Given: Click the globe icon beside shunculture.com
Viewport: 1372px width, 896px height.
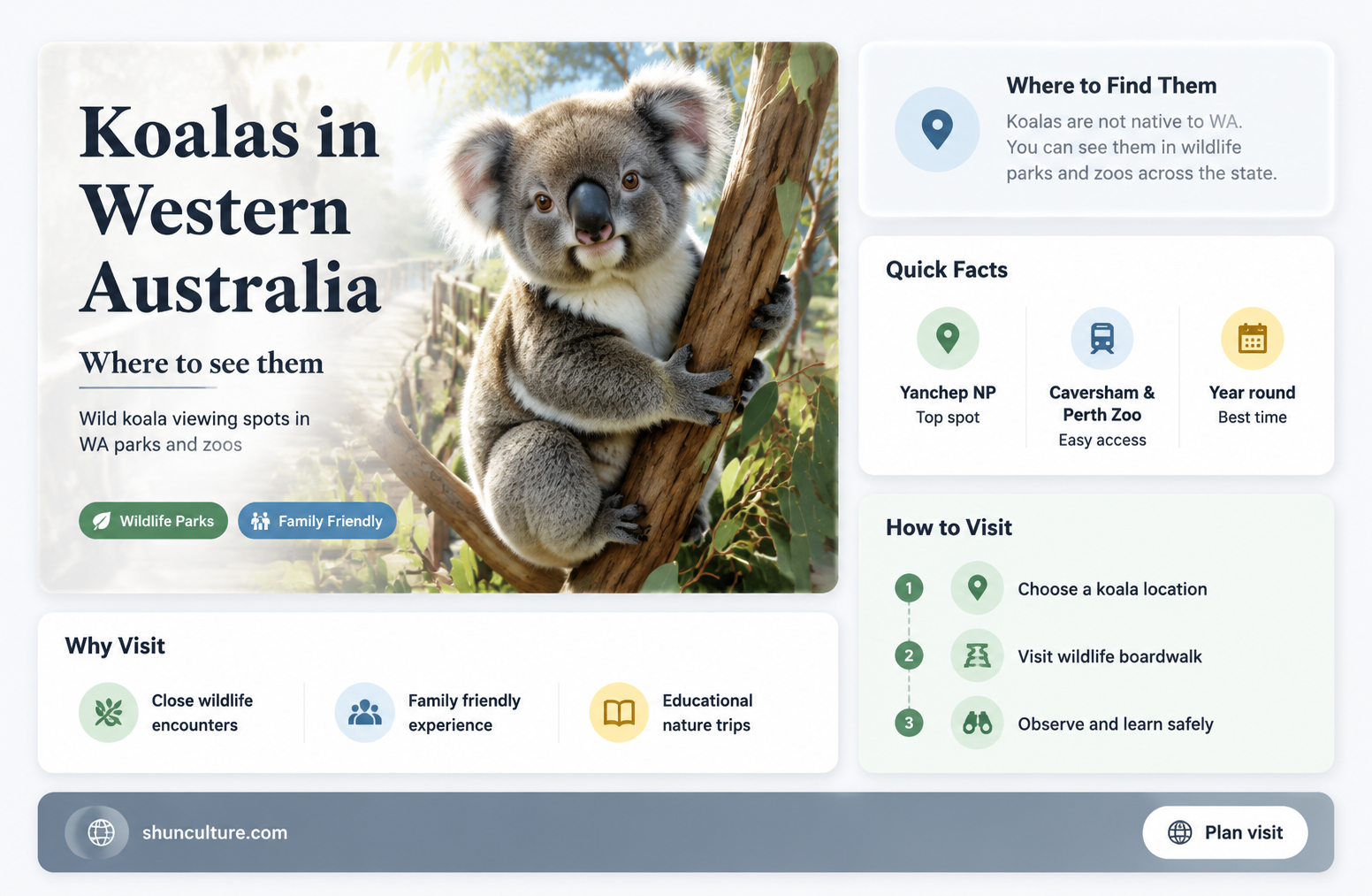Looking at the screenshot, I should [x=101, y=832].
